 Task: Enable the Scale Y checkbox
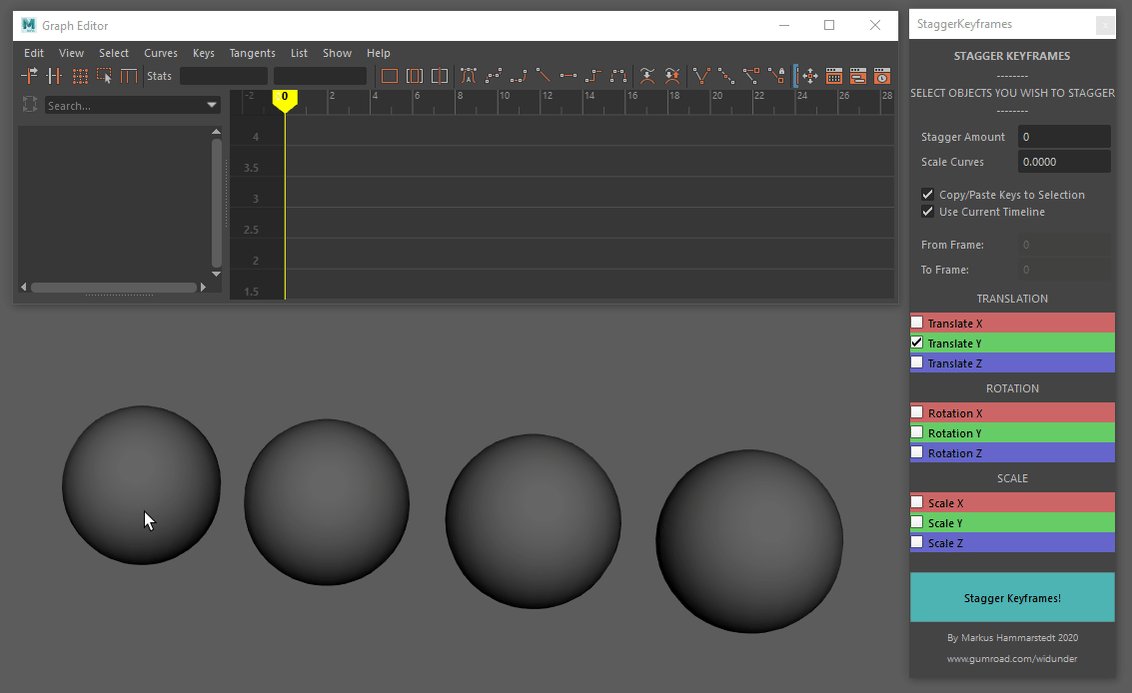(x=917, y=522)
